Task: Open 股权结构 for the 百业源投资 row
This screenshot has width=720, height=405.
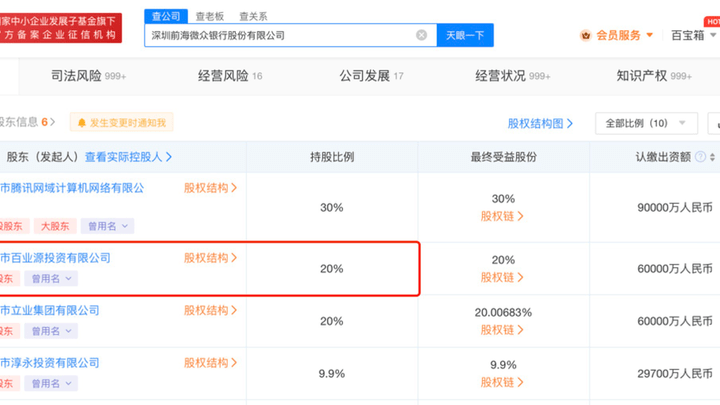Action: 210,258
